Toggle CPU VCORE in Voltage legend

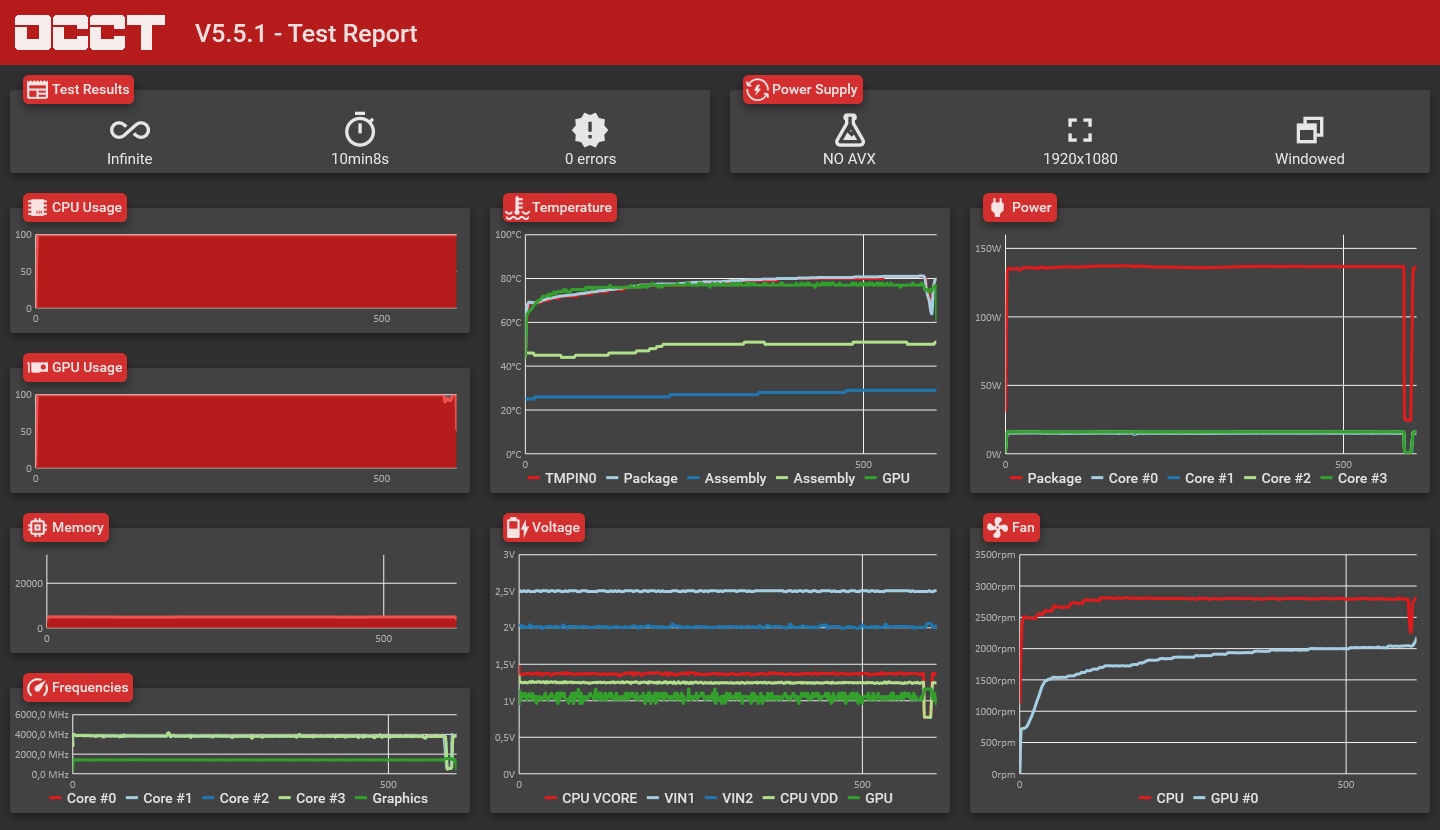click(591, 798)
